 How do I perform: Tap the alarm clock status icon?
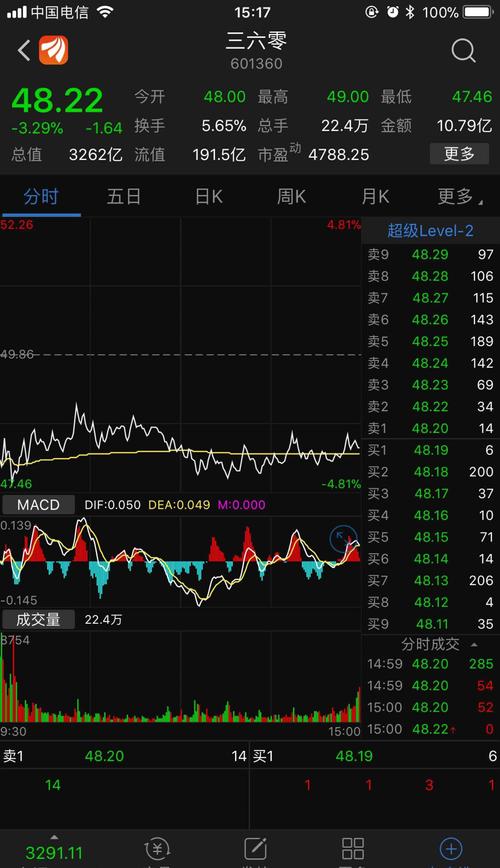[x=393, y=12]
